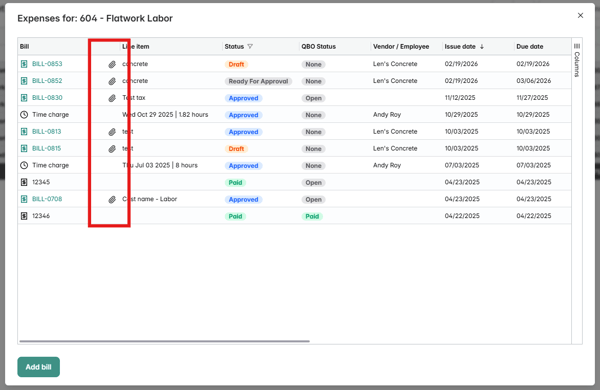This screenshot has height=390, width=600.
Task: Click Andy Roy on the Oct 29 time charge
Action: pos(387,114)
